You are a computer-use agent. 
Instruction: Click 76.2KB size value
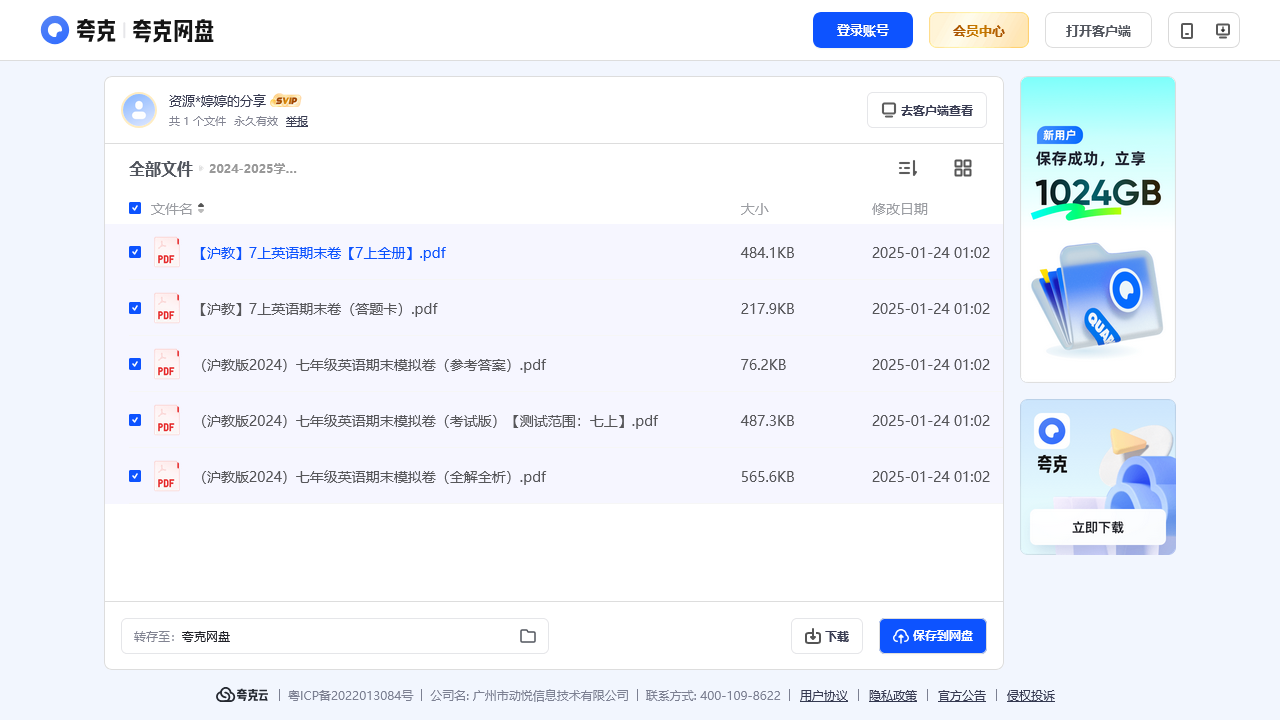[763, 365]
